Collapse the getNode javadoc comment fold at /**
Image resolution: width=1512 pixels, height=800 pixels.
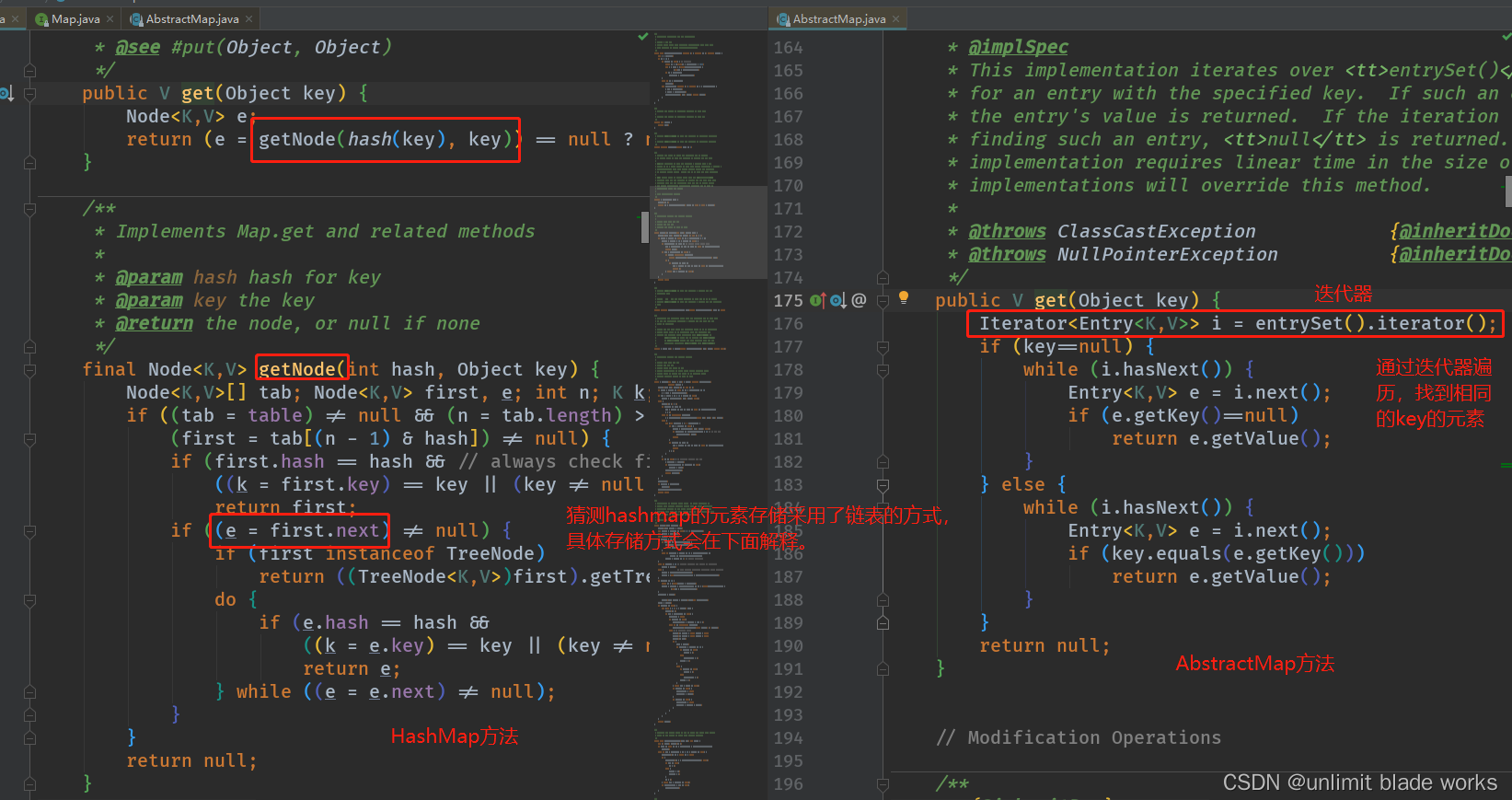29,209
